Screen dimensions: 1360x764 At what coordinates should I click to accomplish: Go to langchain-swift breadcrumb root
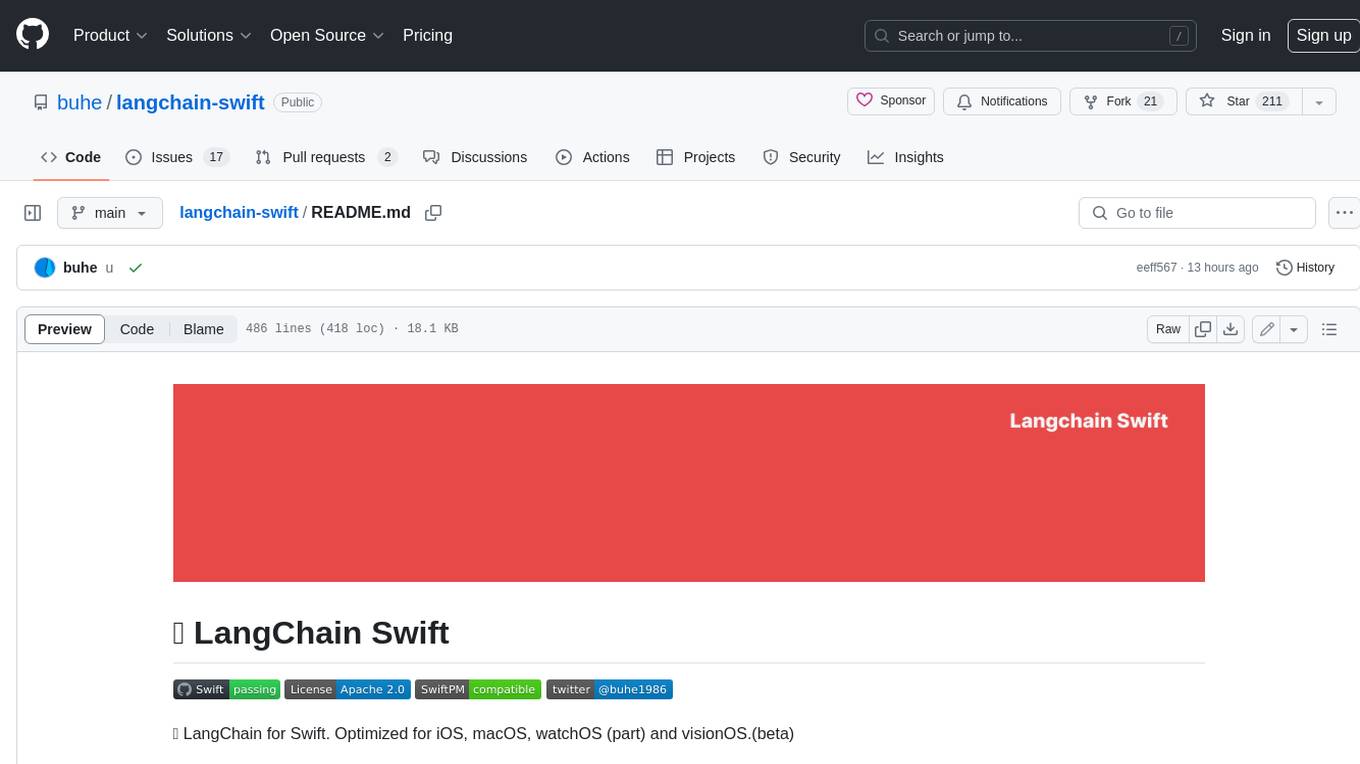[239, 212]
